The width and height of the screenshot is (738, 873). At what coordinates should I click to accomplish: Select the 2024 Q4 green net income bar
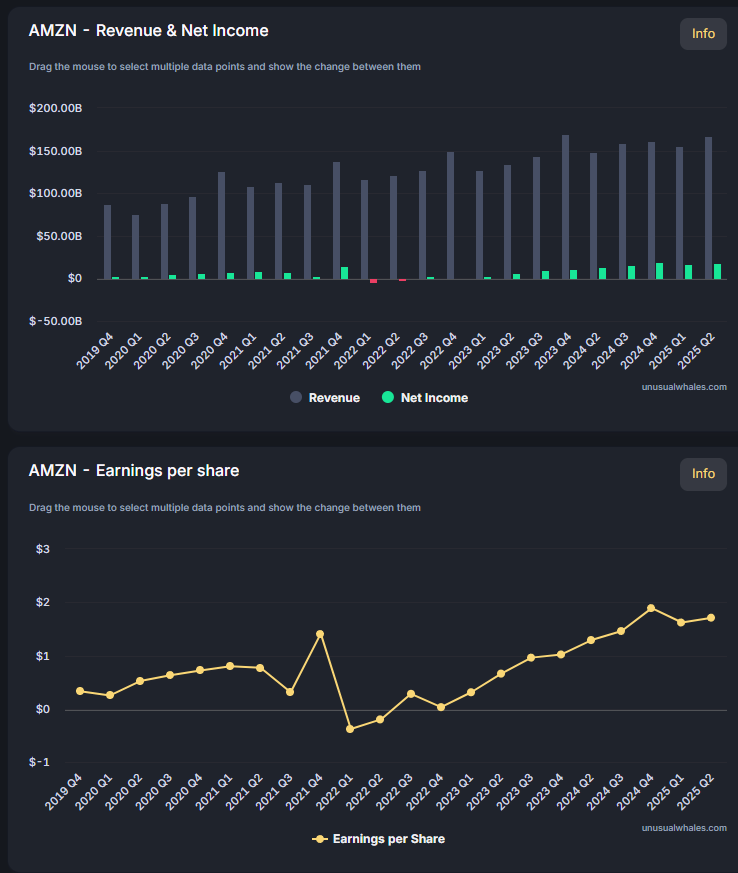coord(659,271)
